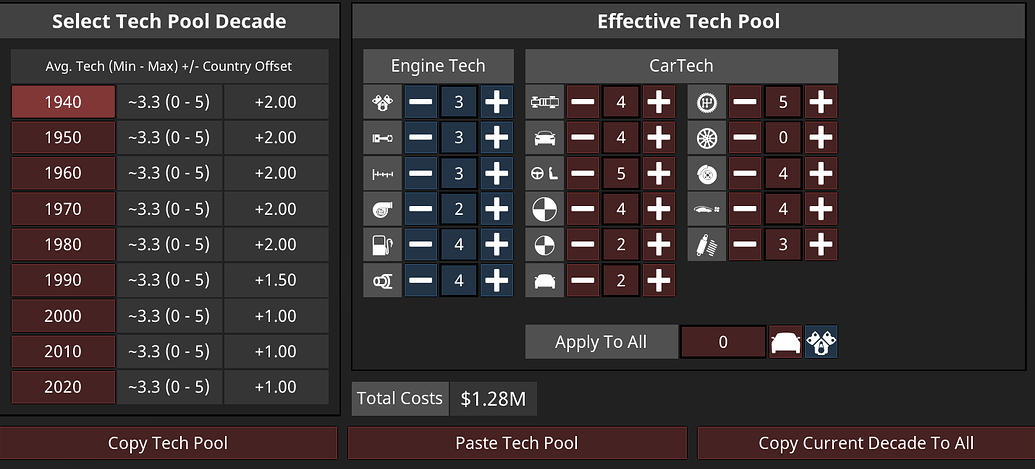The width and height of the screenshot is (1035, 469).
Task: Click the tires tech value field showing 0
Action: click(783, 138)
